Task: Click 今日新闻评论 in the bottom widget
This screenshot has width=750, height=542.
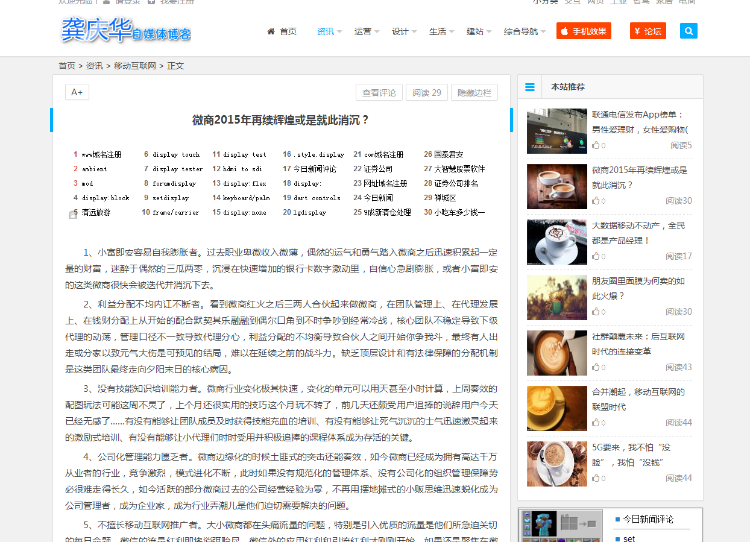Action: coord(648,519)
